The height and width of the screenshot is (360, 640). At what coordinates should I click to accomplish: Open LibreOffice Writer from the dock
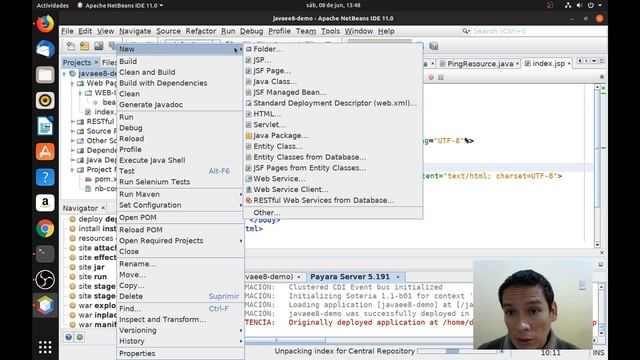click(x=45, y=126)
